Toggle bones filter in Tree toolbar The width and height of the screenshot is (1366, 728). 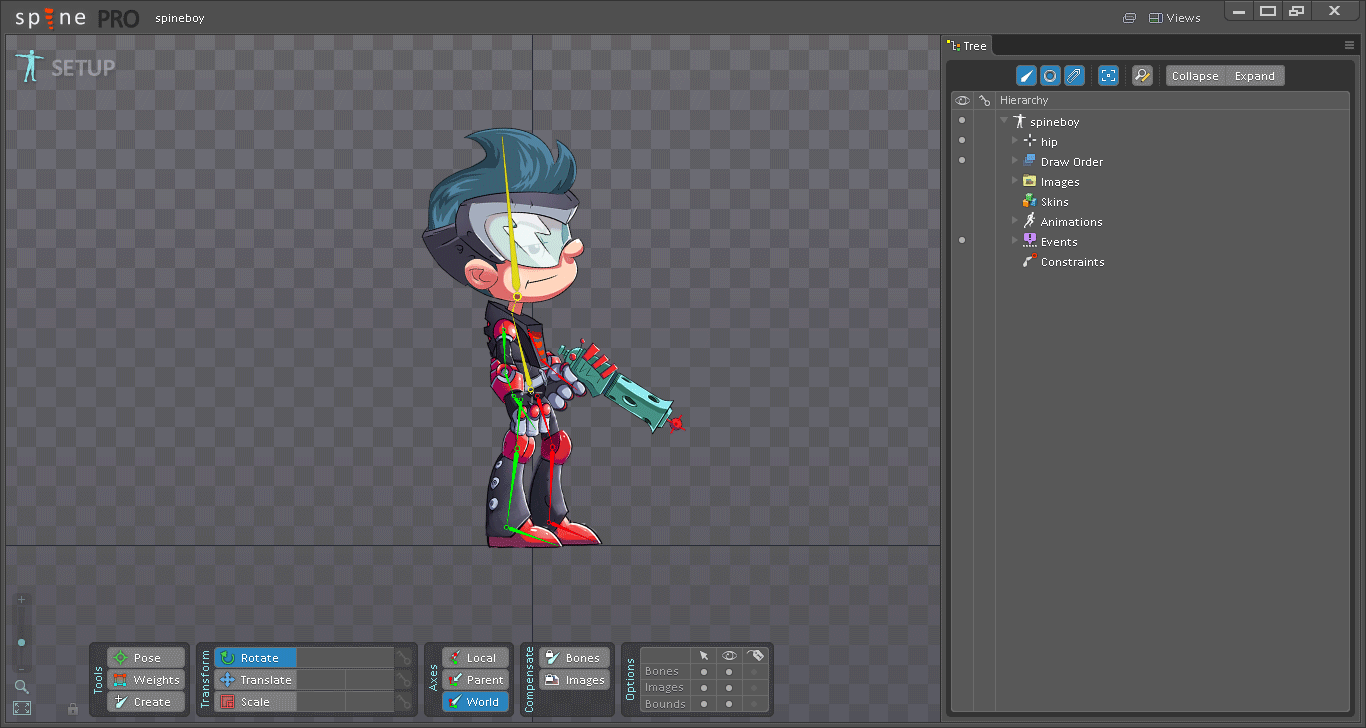1026,76
